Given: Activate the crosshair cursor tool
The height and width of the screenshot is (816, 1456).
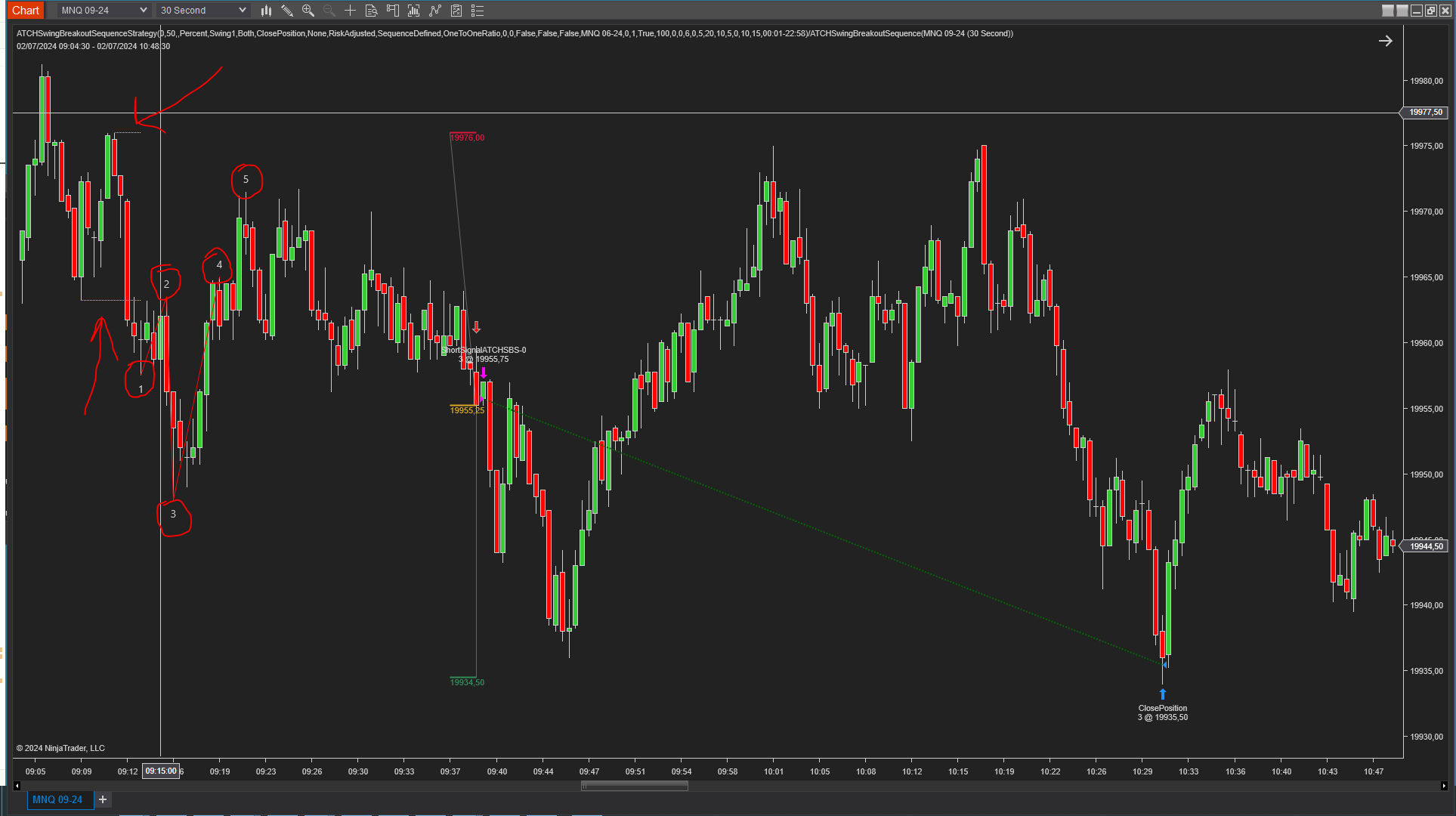Looking at the screenshot, I should click(x=350, y=11).
